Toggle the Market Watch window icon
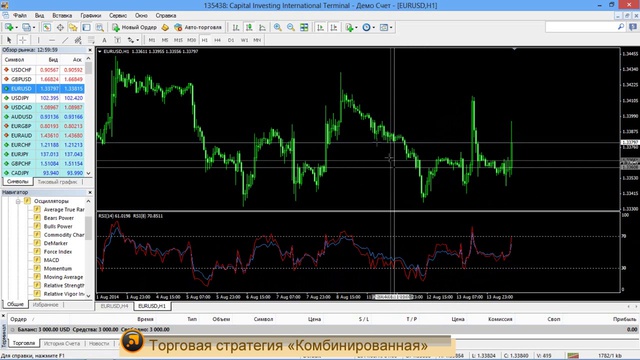The width and height of the screenshot is (640, 360). 47,27
